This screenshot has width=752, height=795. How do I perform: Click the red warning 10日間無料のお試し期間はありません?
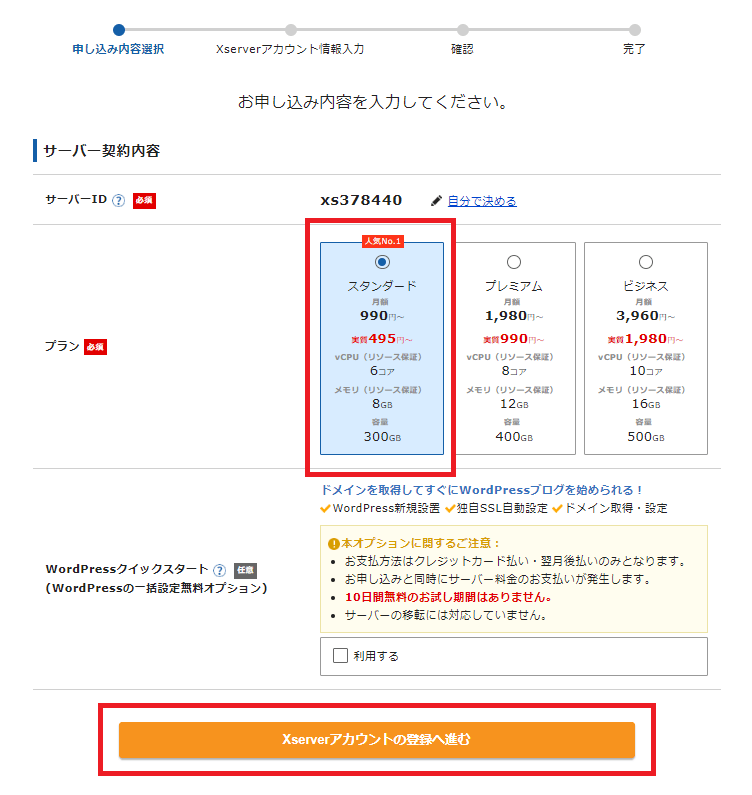tap(448, 597)
